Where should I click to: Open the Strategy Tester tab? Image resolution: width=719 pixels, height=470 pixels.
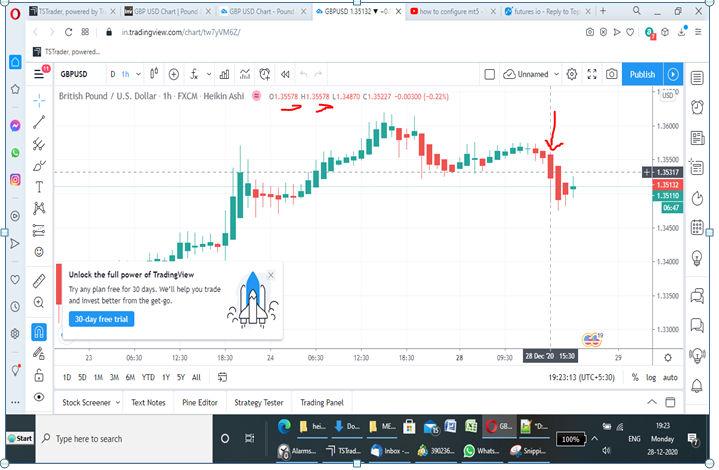pos(259,403)
